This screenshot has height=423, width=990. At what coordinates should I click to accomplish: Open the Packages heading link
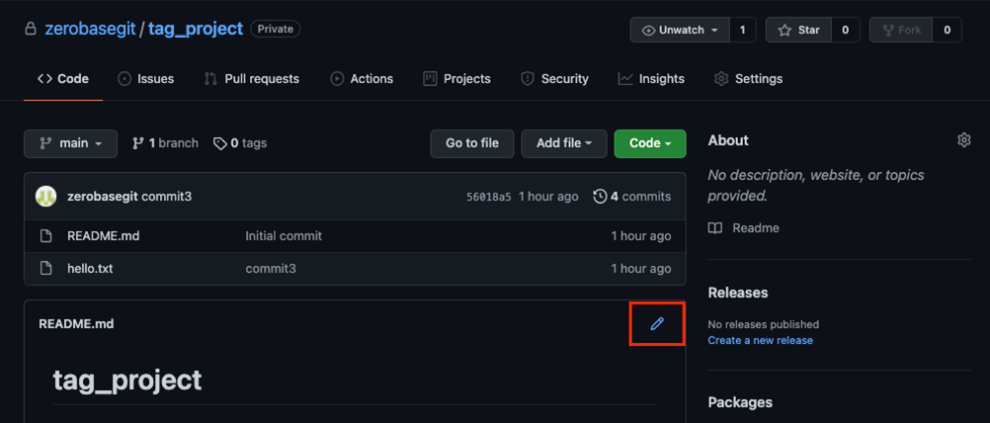tap(740, 402)
